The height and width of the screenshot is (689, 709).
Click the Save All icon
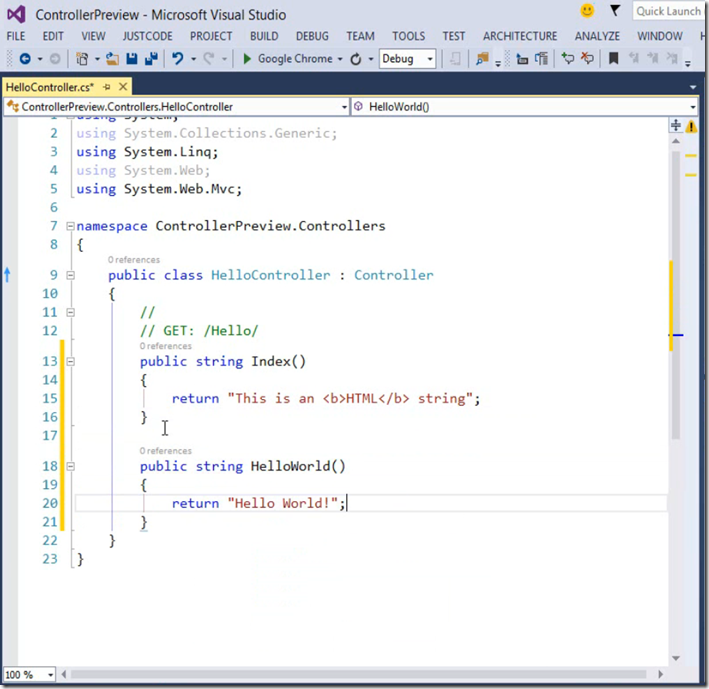[151, 59]
